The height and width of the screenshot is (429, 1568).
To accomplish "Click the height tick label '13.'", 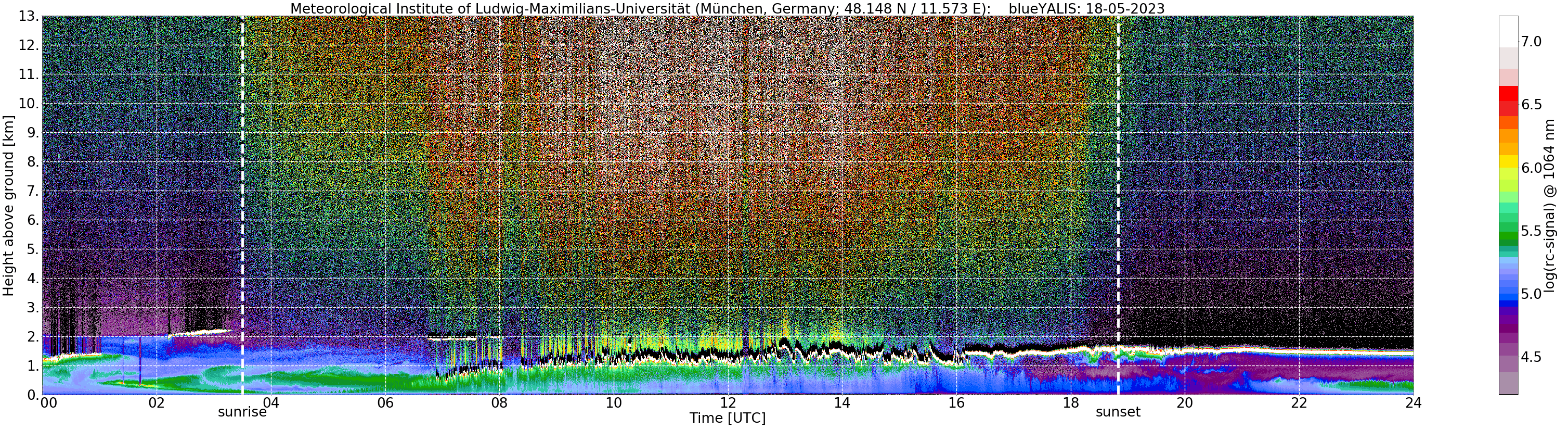I will (x=30, y=17).
